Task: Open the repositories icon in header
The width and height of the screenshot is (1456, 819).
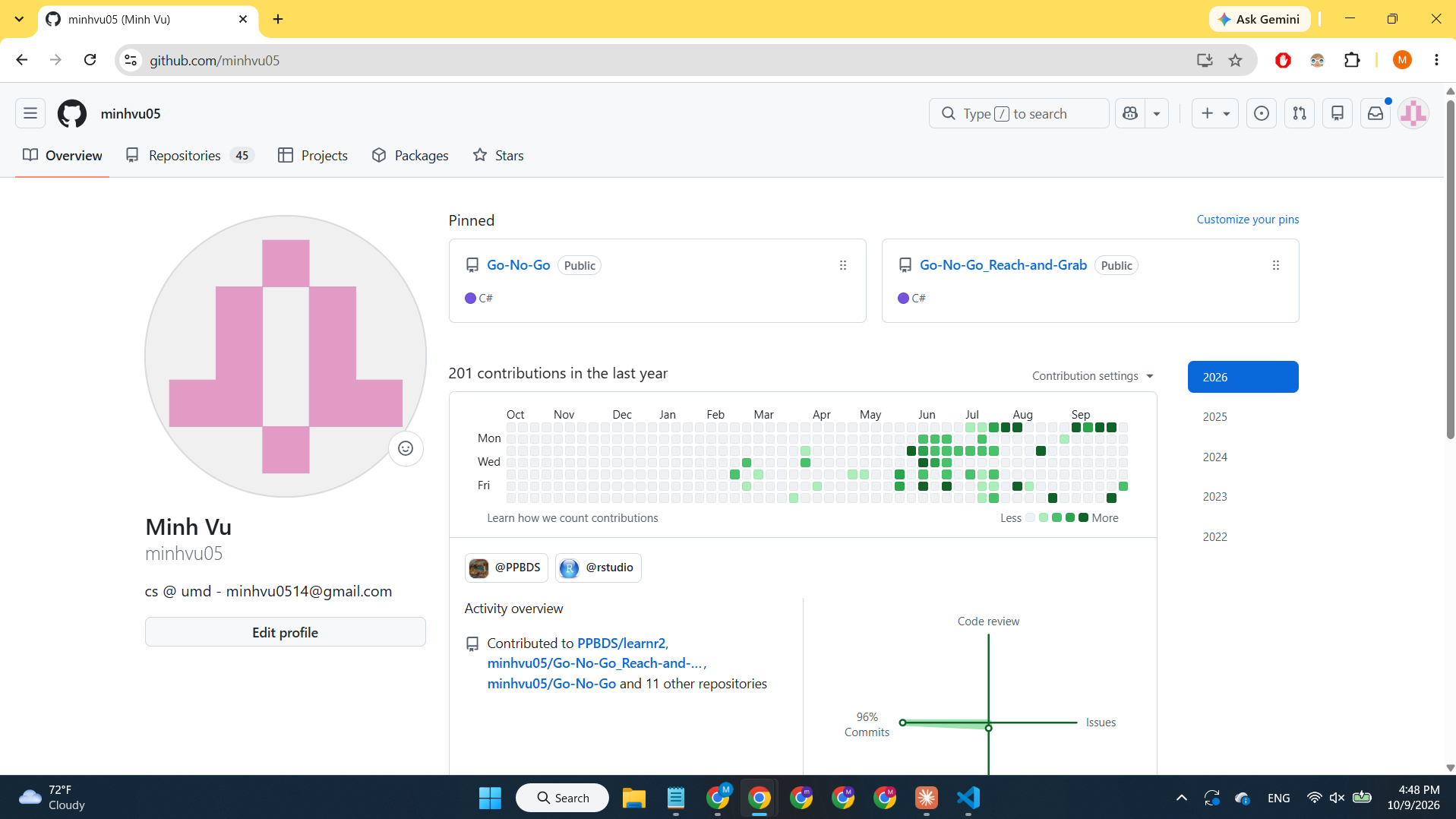Action: pos(1338,113)
